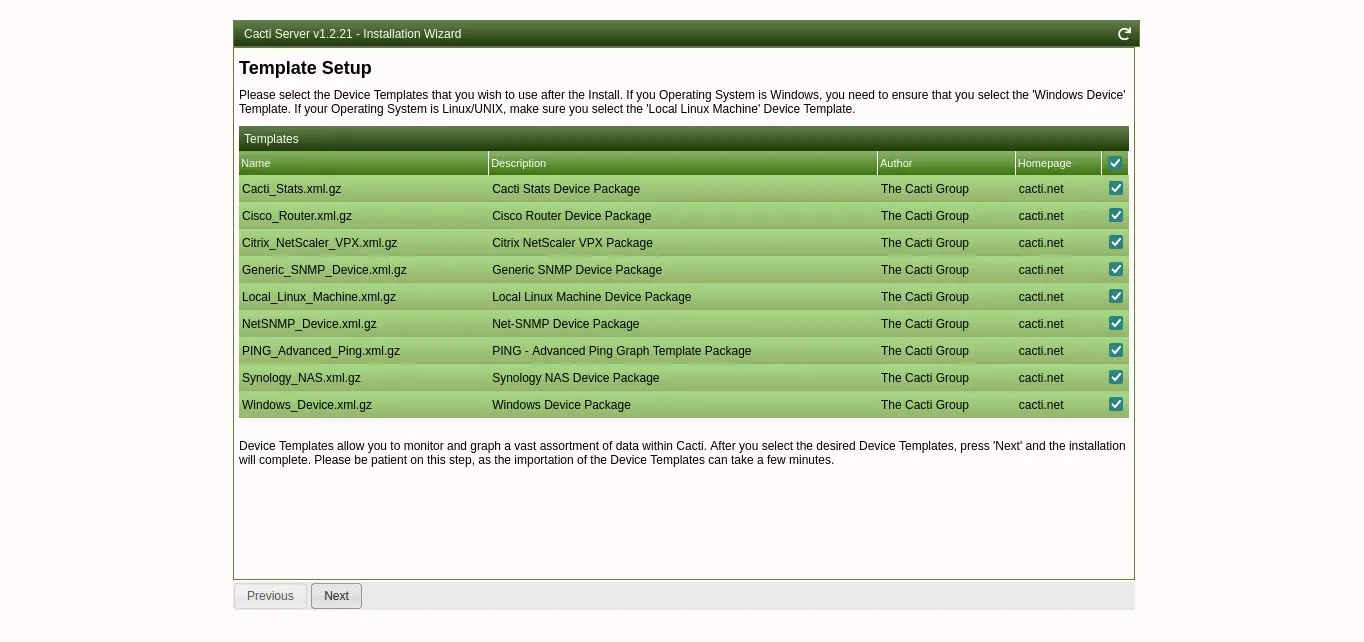The image size is (1364, 642).
Task: Toggle Generic_SNMP_Device.xml.gz checkbox
Action: tap(1116, 269)
